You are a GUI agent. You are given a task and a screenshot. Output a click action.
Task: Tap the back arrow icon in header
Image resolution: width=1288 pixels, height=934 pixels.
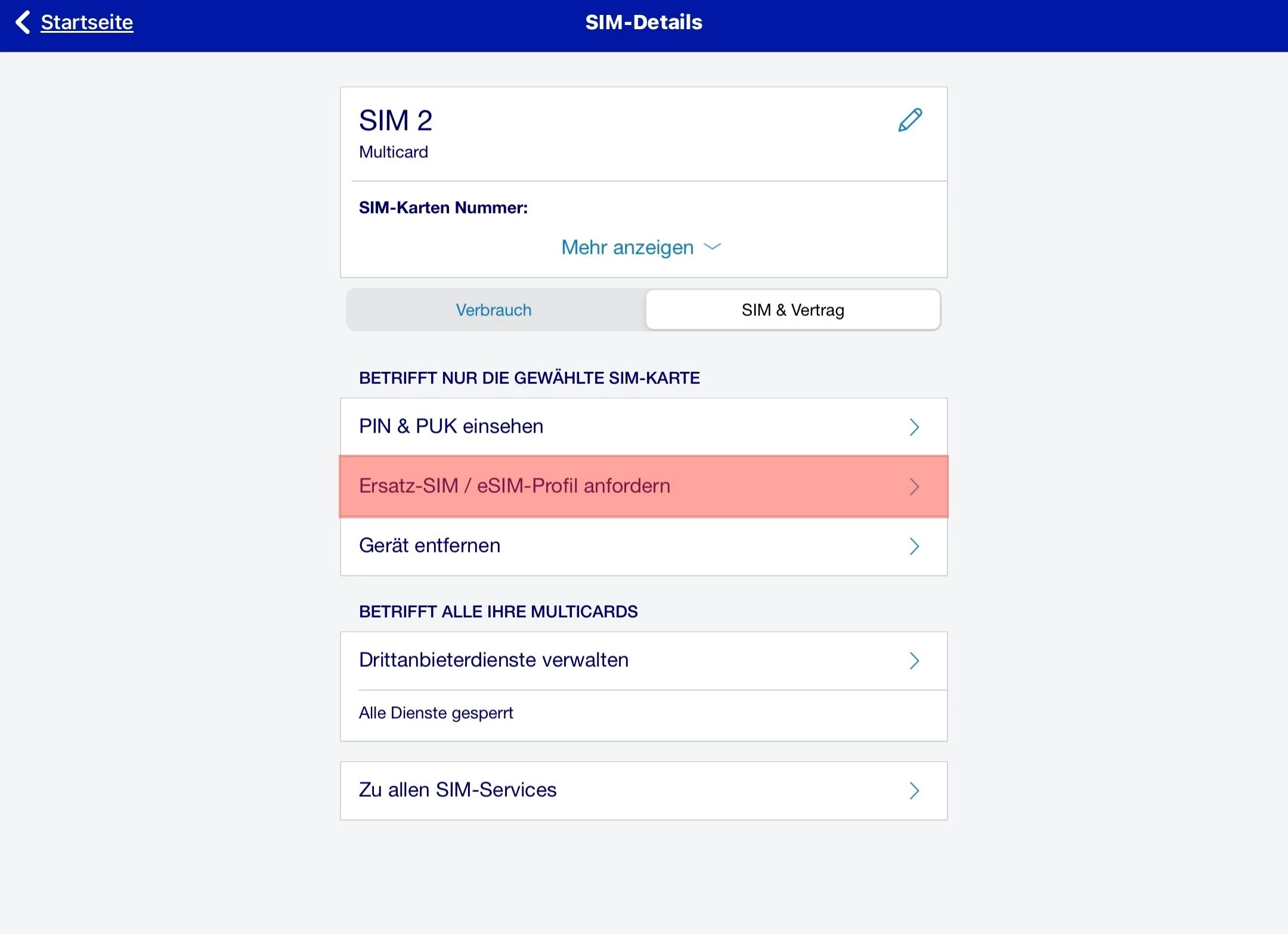tap(23, 23)
